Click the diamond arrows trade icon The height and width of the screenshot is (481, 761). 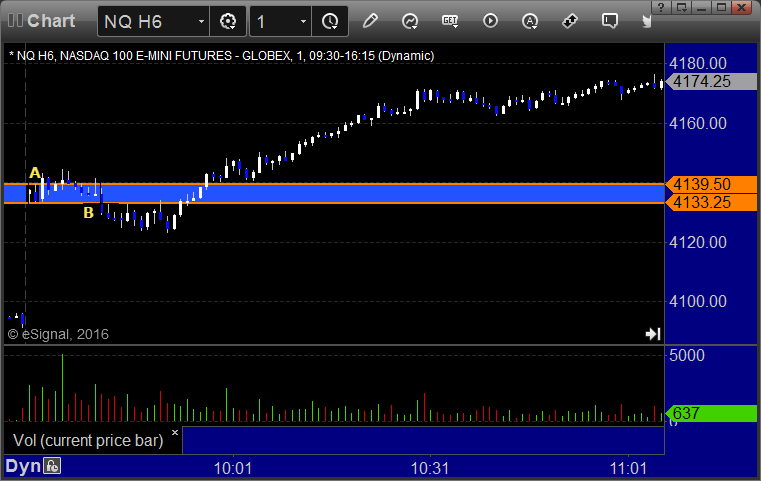point(570,21)
